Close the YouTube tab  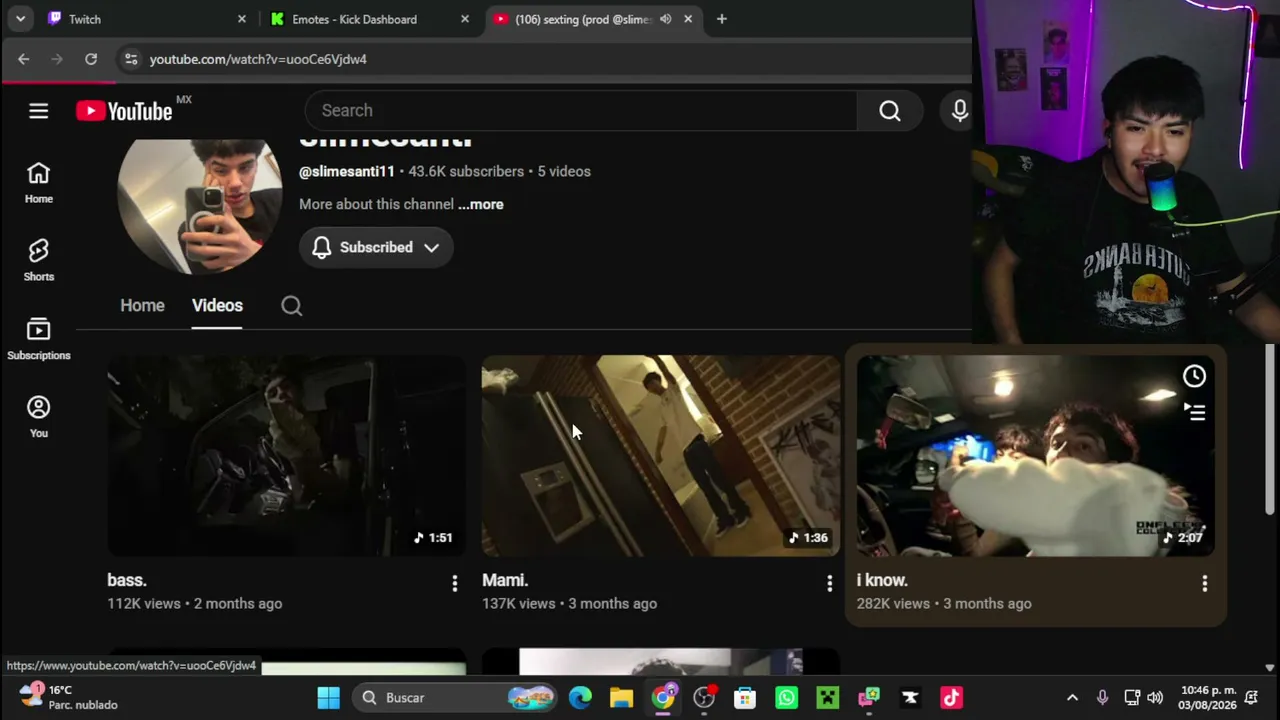tap(687, 19)
